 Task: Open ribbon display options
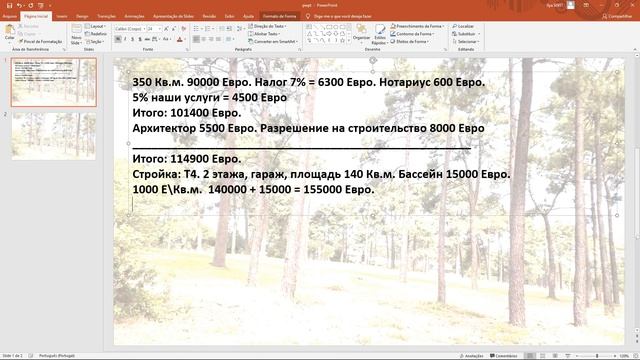coord(586,5)
